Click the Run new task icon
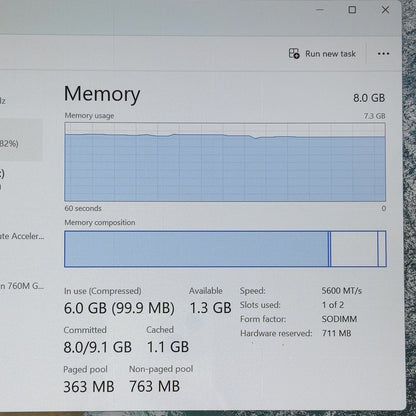416x416 pixels. tap(294, 53)
